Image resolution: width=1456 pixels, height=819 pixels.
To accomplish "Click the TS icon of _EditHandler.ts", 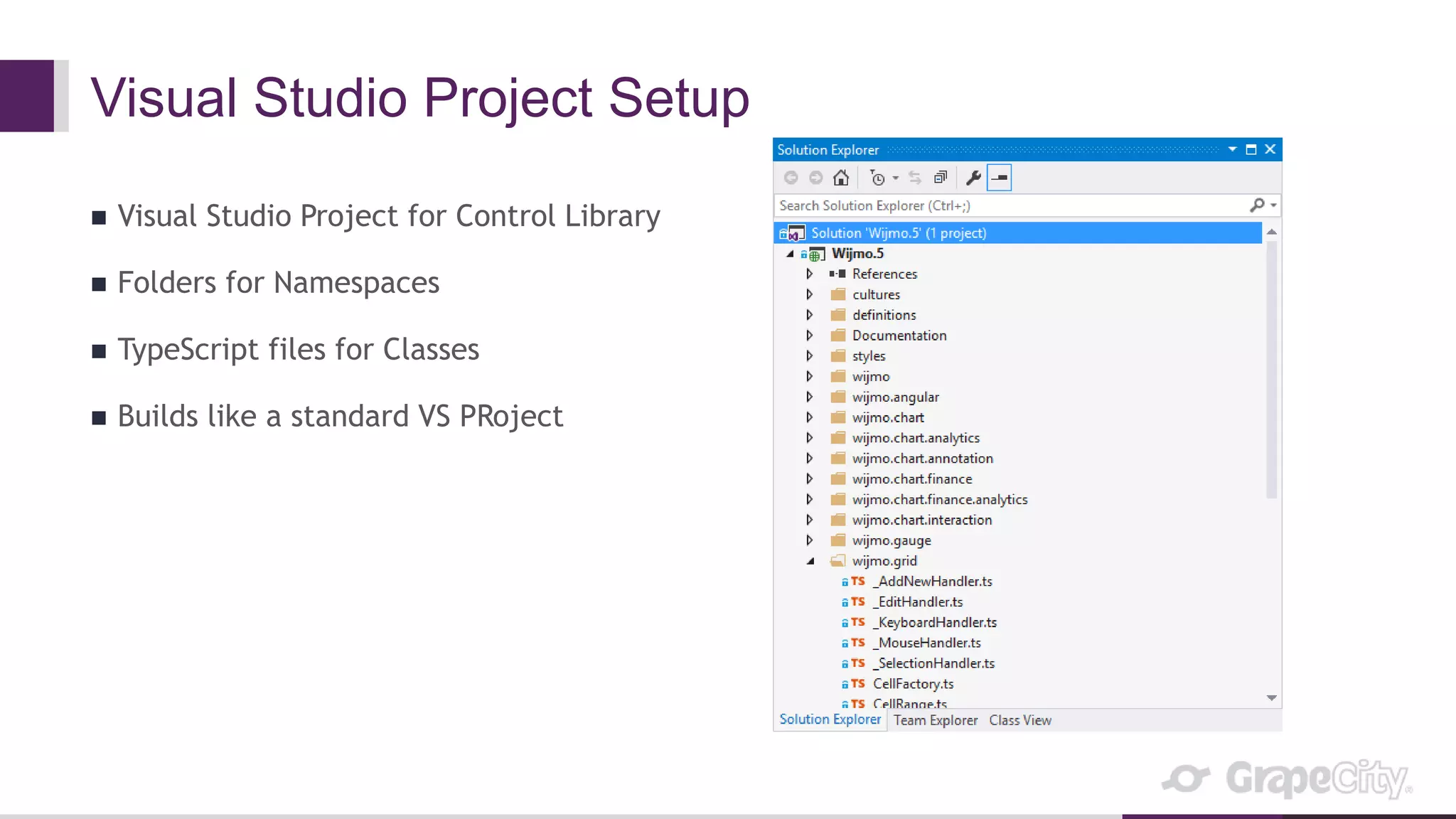I will (858, 602).
